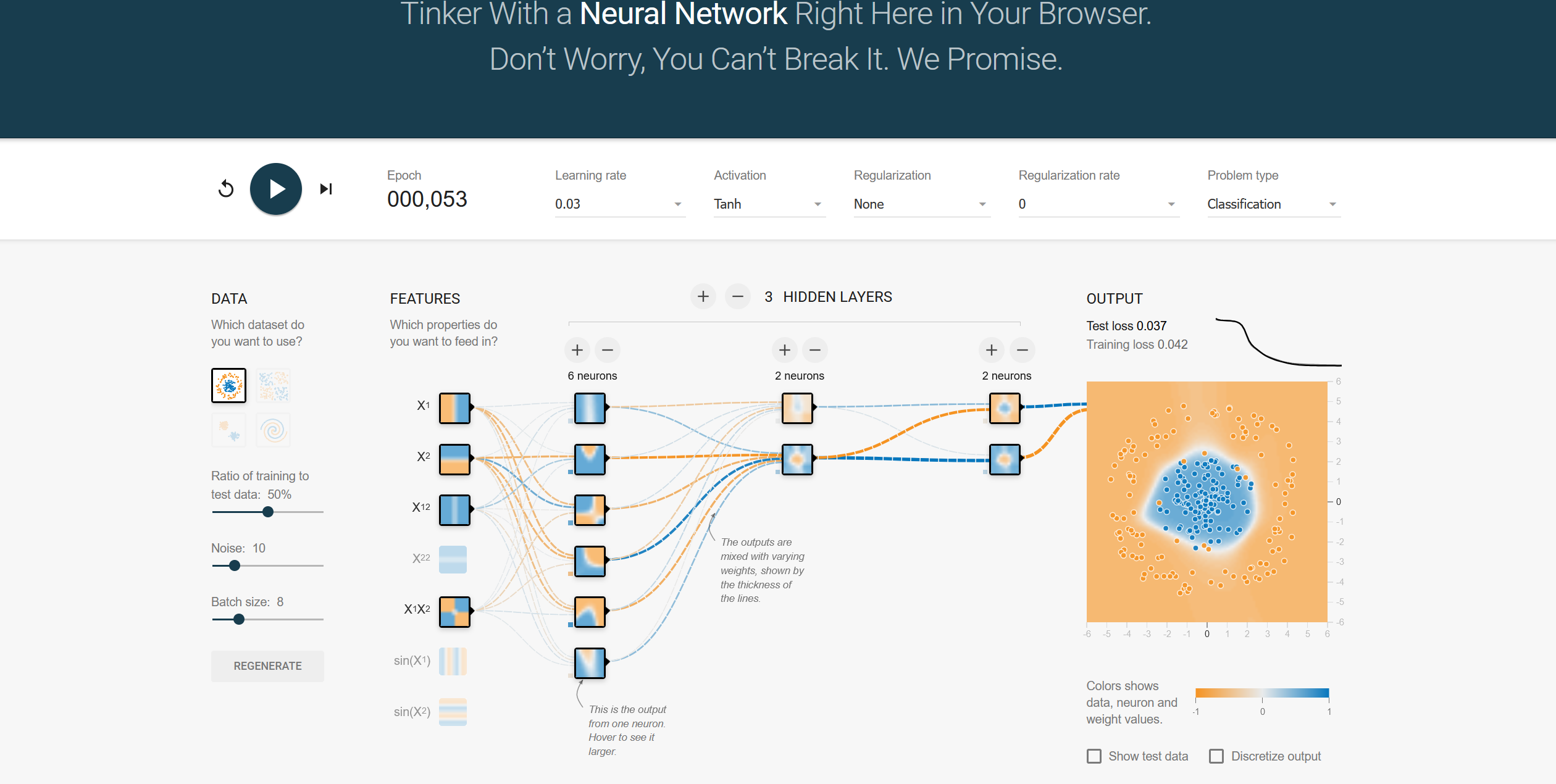Viewport: 1556px width, 784px height.
Task: Remove a neuron from the first hidden layer
Action: pos(608,350)
